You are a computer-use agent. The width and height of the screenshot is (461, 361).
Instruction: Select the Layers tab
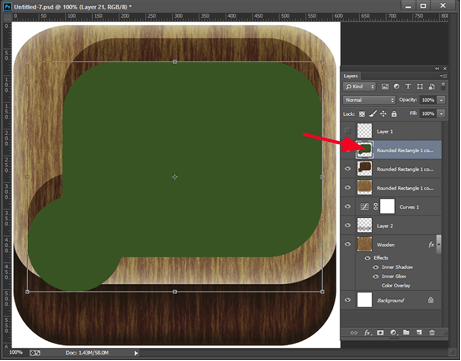point(351,76)
